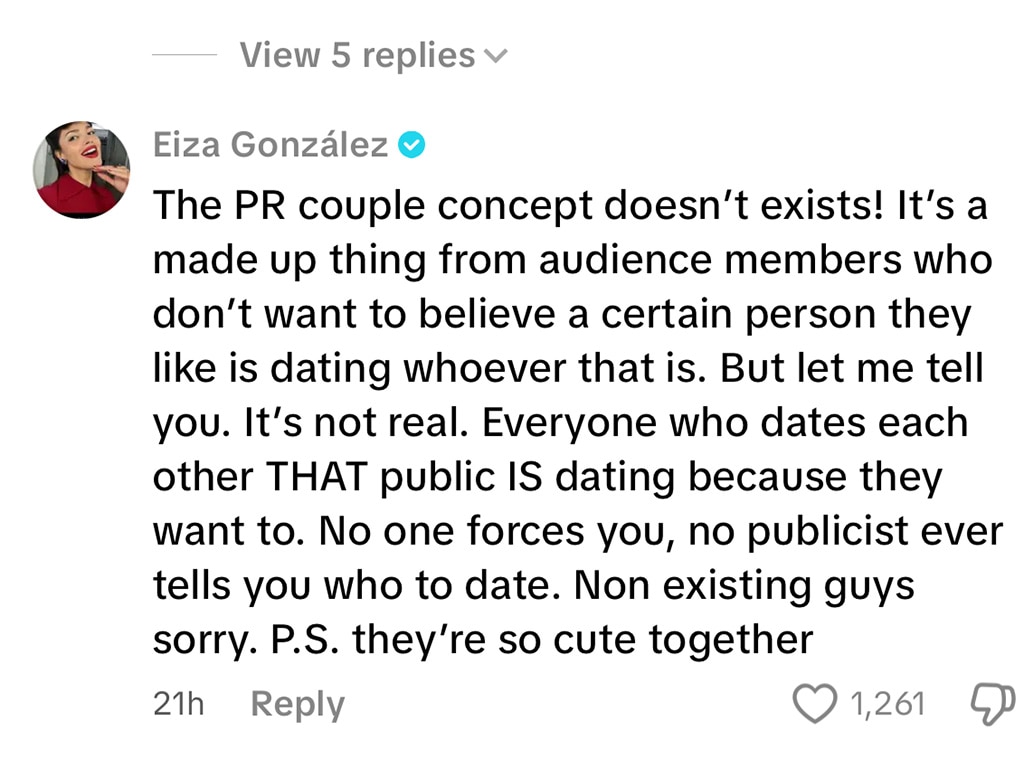Click the 1,261 likes count
This screenshot has width=1024, height=759.
(x=888, y=703)
